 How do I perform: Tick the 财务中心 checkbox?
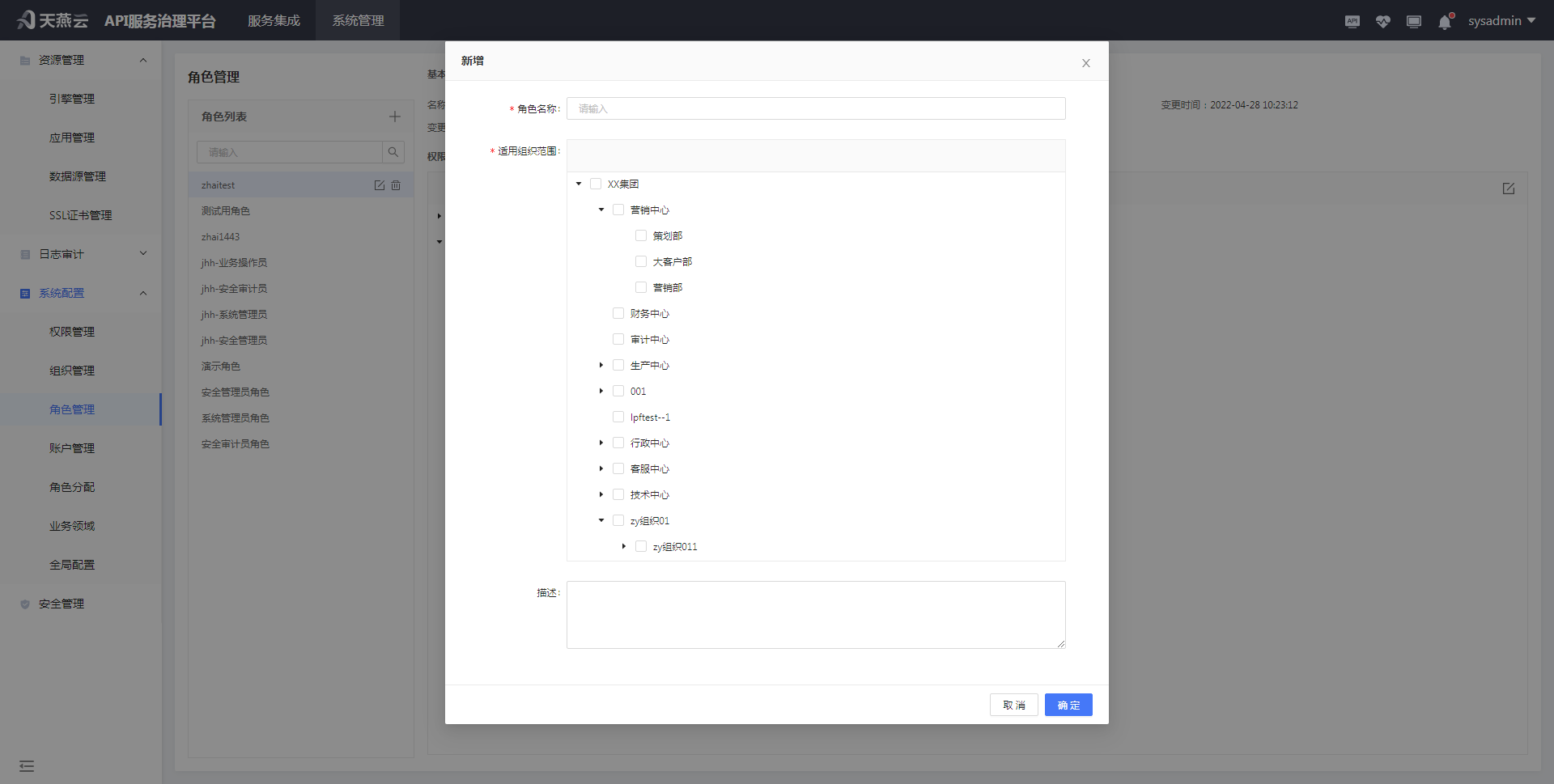pos(618,313)
